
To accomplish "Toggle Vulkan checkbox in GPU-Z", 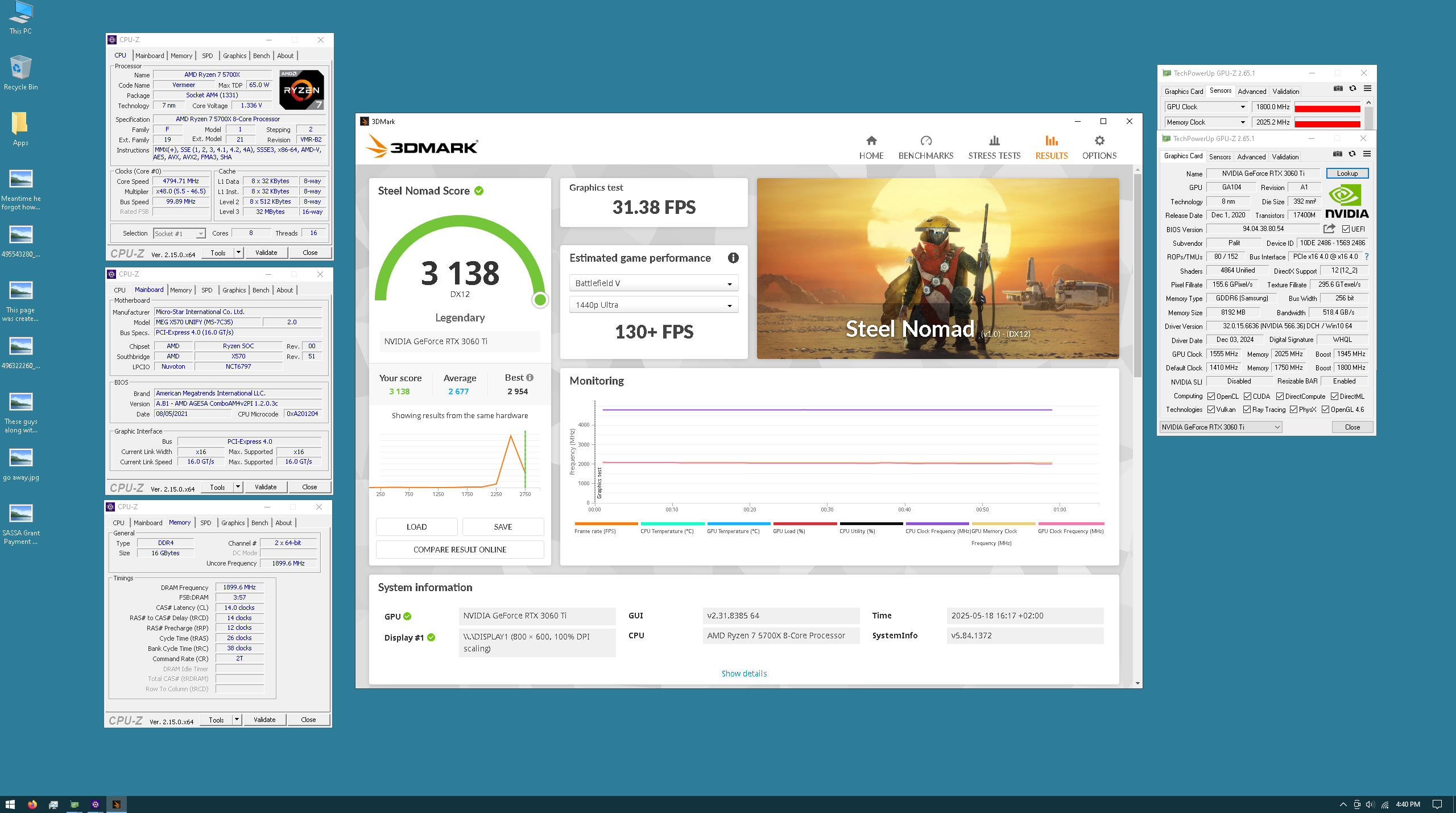I will [1211, 410].
